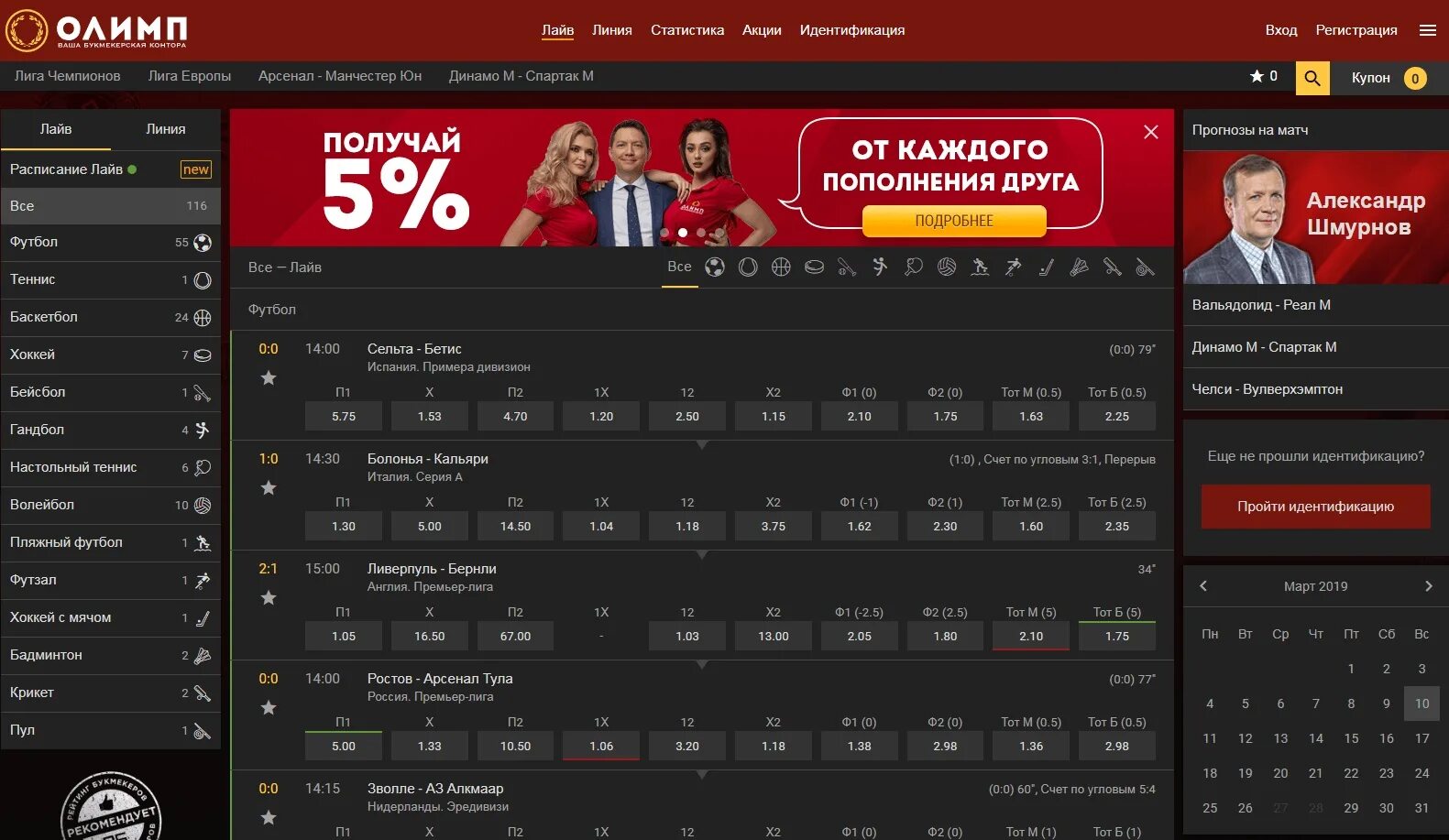Filter live events by volleyball icon
This screenshot has height=840, width=1449.
point(947,267)
